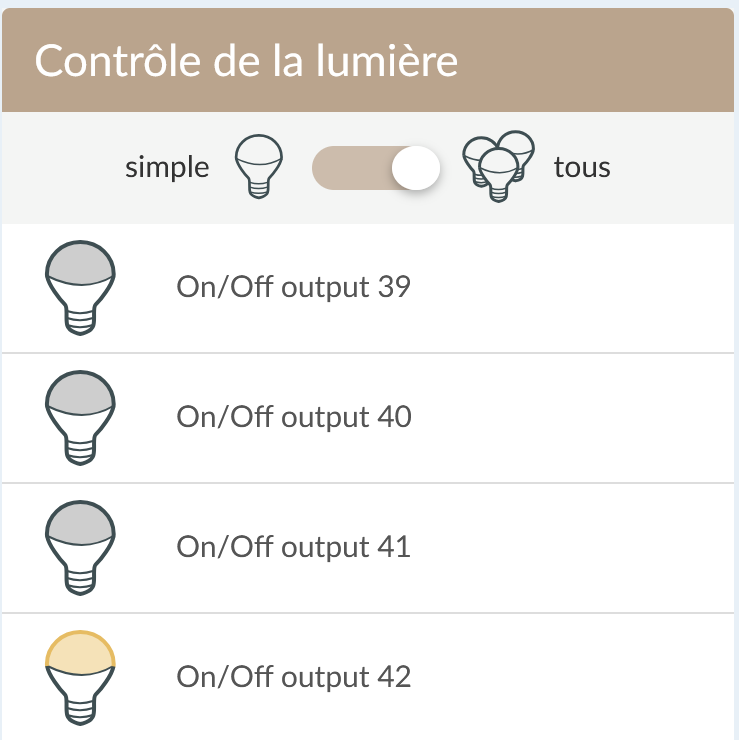
Task: Turn on the On/Off output 39 bulb
Action: pos(80,288)
